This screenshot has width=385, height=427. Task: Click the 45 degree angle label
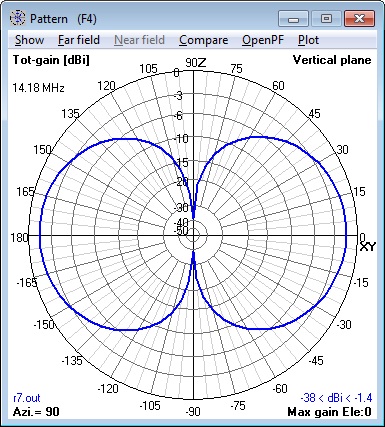coord(314,114)
